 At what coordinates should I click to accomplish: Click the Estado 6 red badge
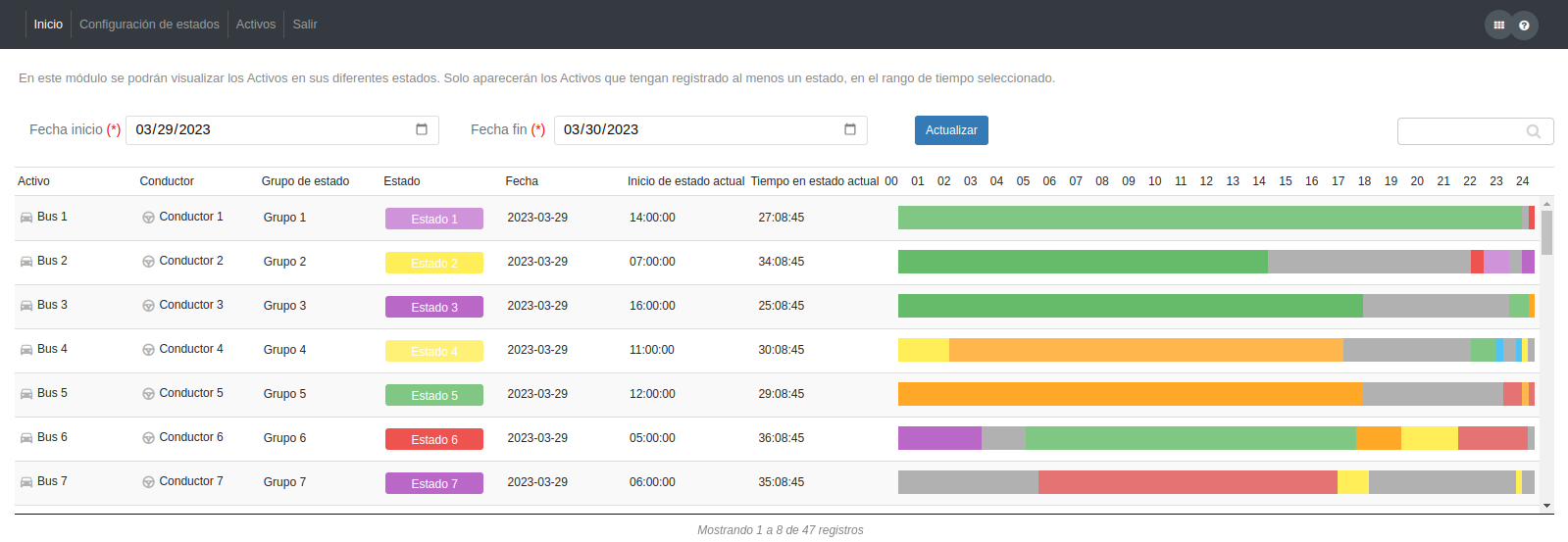(x=433, y=439)
